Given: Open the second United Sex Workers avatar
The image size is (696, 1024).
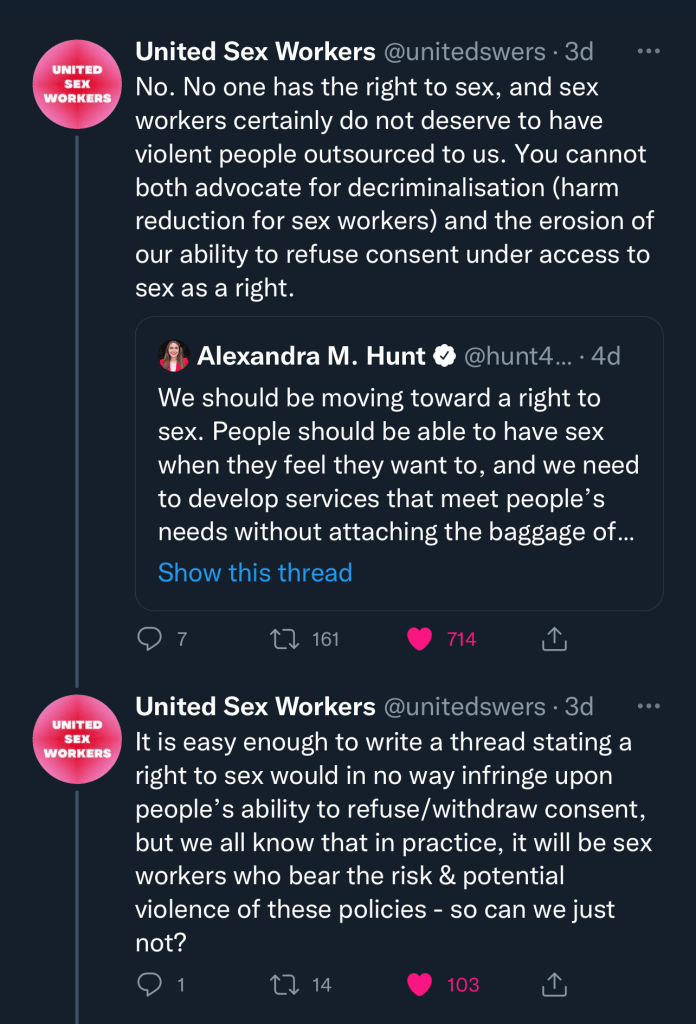Looking at the screenshot, I should [x=77, y=739].
